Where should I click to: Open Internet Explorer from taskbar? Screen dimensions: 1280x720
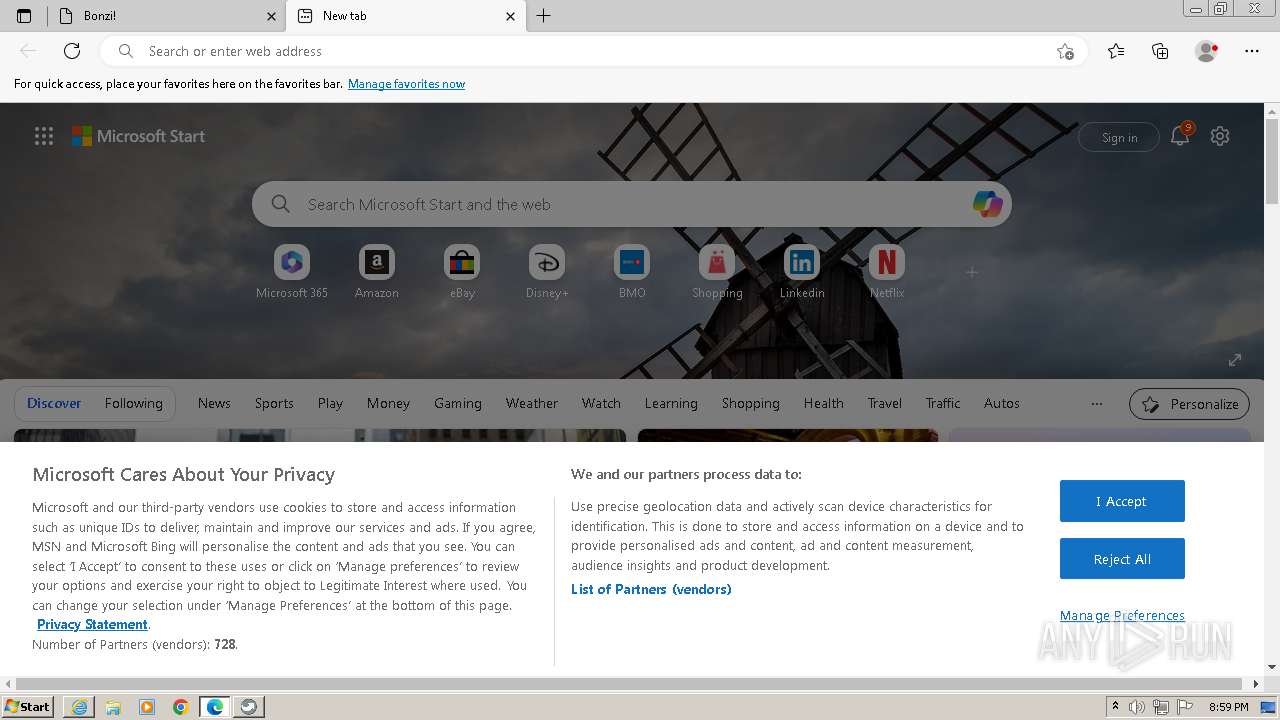click(x=79, y=707)
